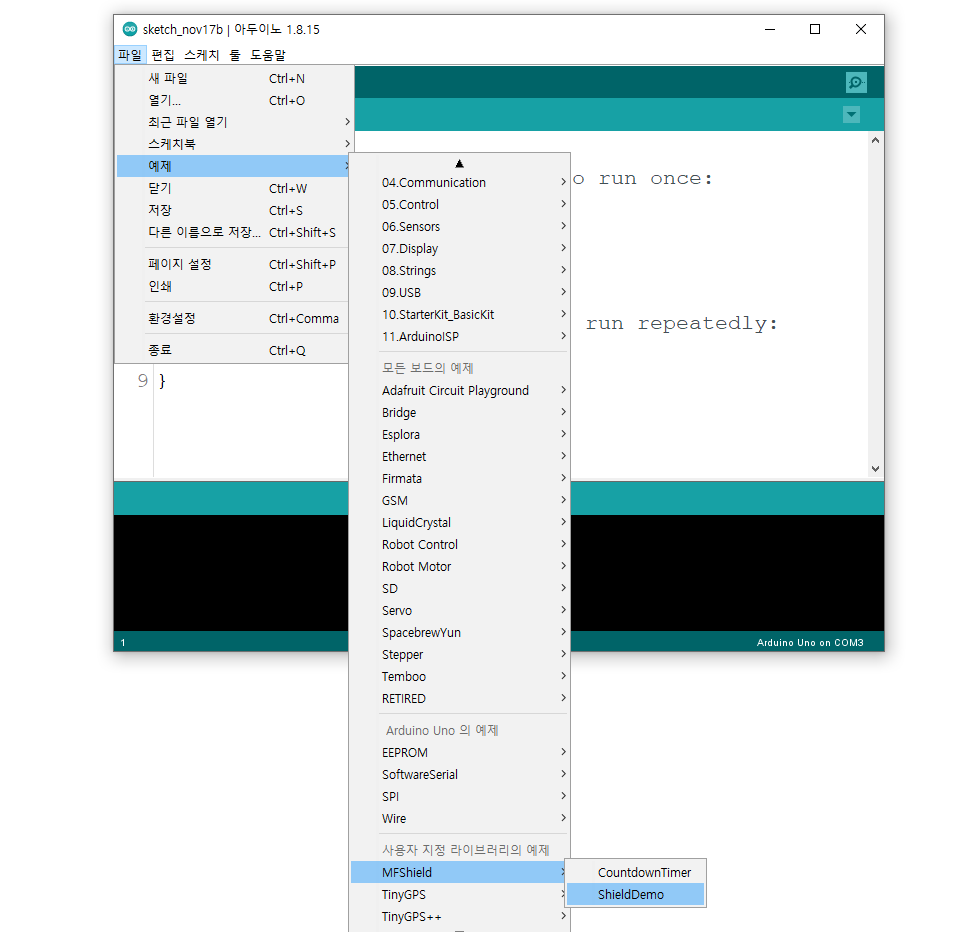This screenshot has height=932, width=953.
Task: Open Bridge library examples
Action: [x=459, y=412]
